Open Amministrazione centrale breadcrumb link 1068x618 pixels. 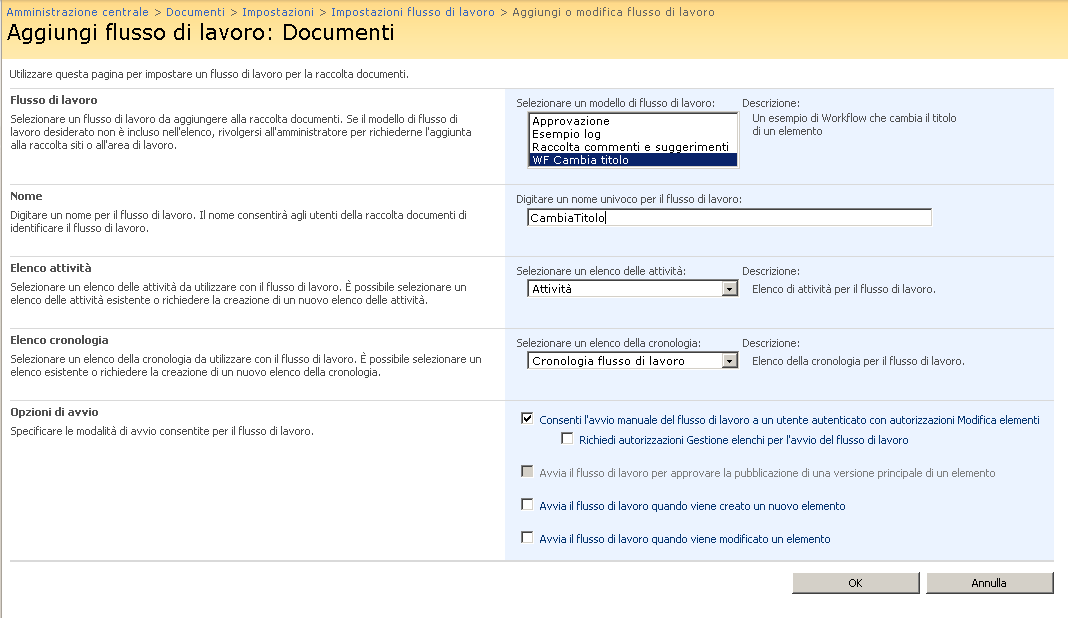[78, 12]
